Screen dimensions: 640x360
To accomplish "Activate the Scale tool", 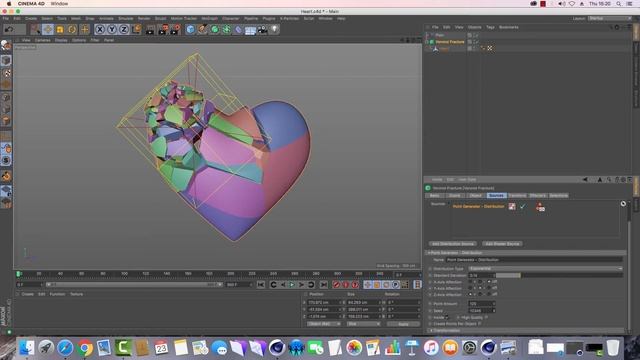I will pos(60,29).
